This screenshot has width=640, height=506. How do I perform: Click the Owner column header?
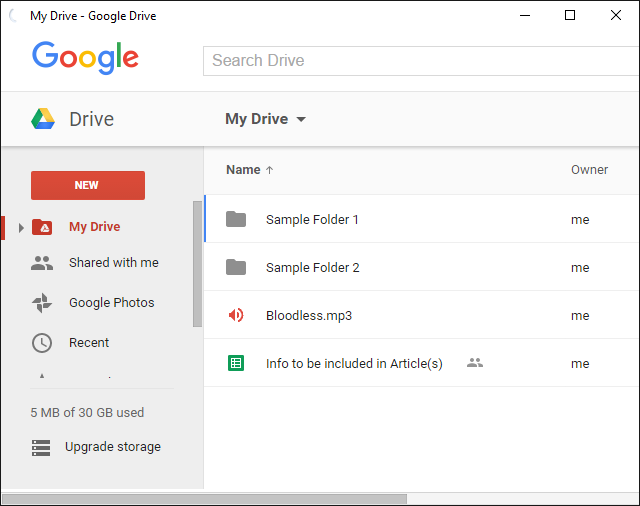click(x=589, y=170)
